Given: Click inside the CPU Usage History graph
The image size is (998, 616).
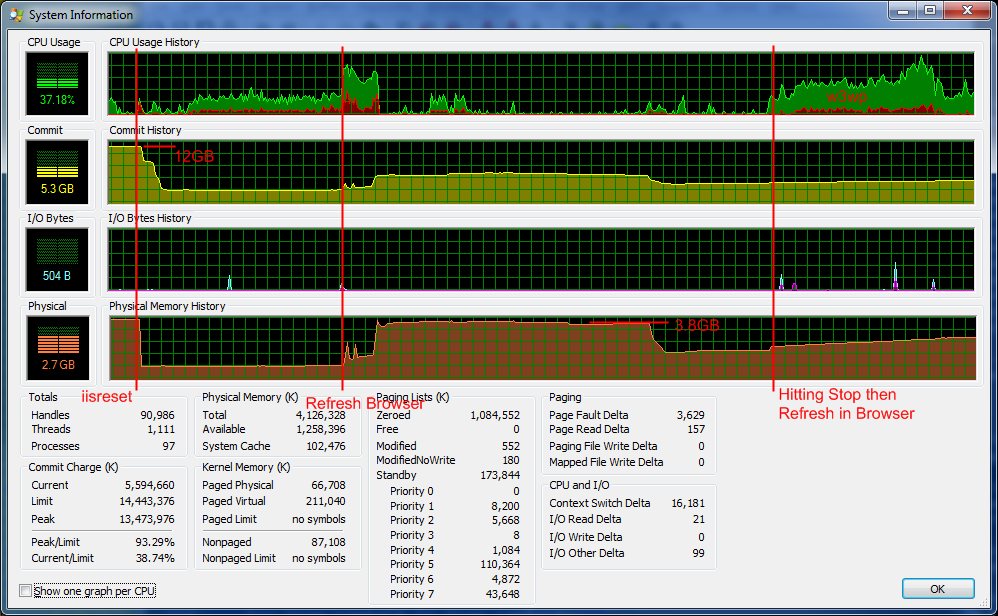Looking at the screenshot, I should [540, 83].
